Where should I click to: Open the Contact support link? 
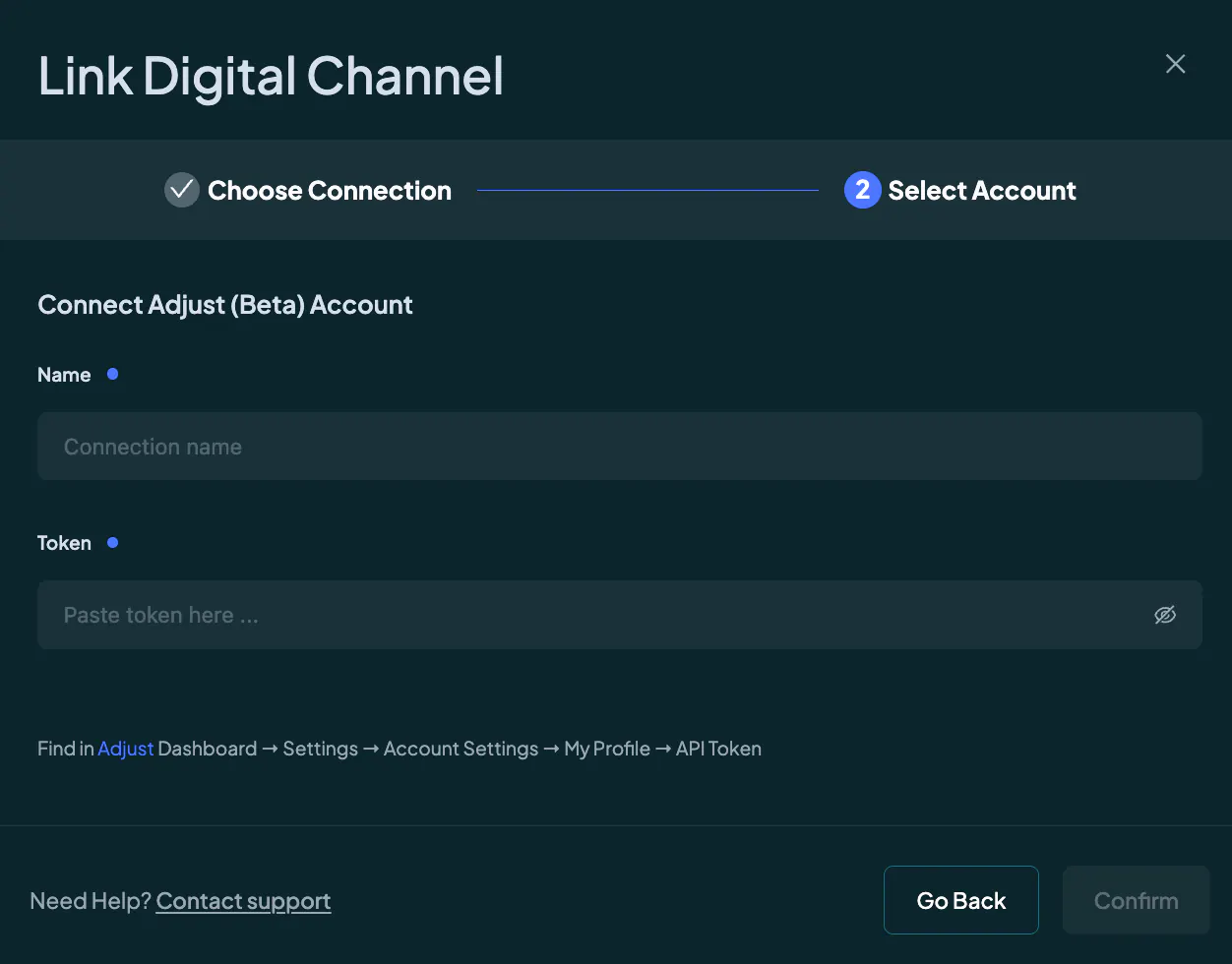pyautogui.click(x=243, y=901)
